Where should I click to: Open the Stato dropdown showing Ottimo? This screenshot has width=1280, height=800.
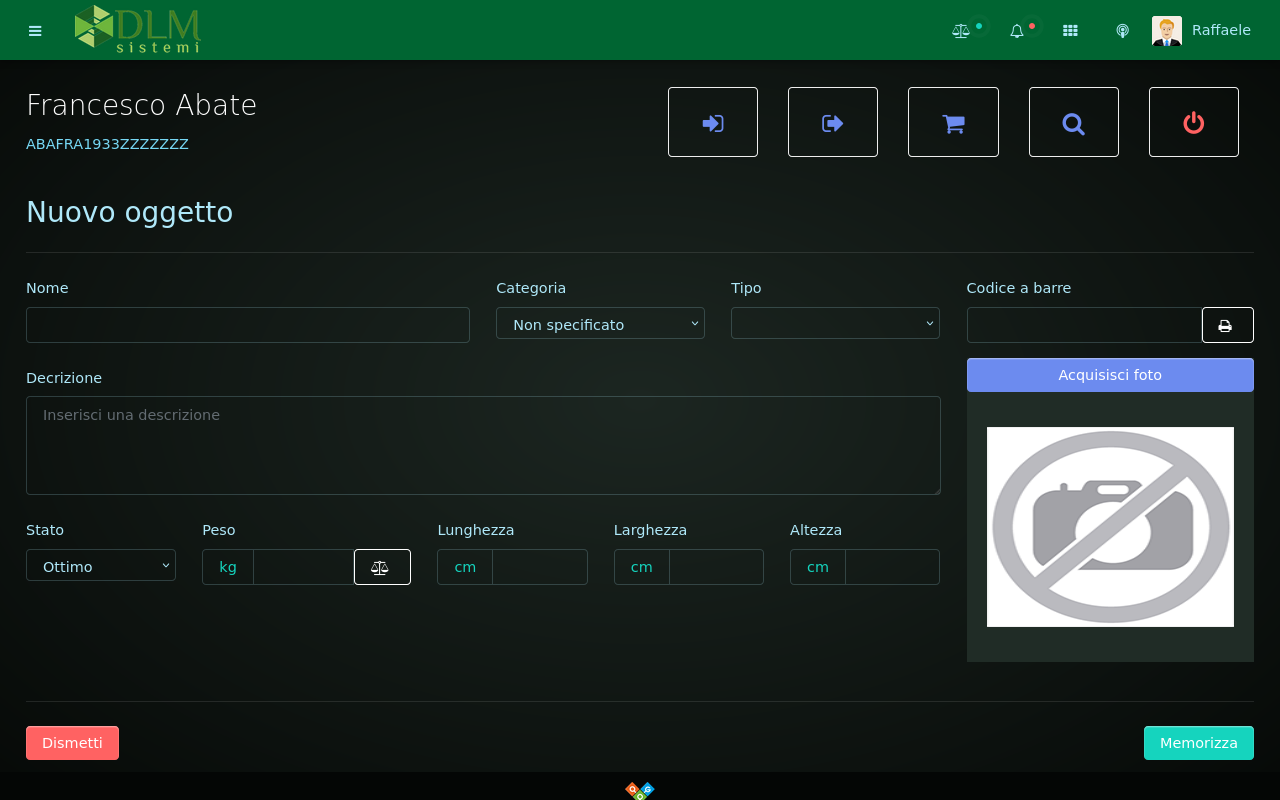tap(101, 566)
